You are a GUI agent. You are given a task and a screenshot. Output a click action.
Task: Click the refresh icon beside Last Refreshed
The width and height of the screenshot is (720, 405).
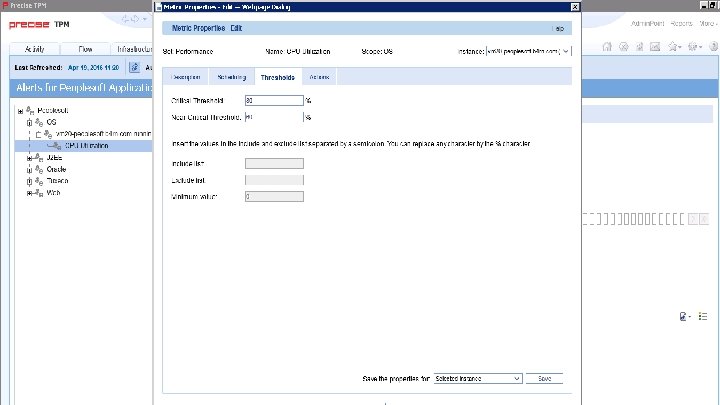134,68
